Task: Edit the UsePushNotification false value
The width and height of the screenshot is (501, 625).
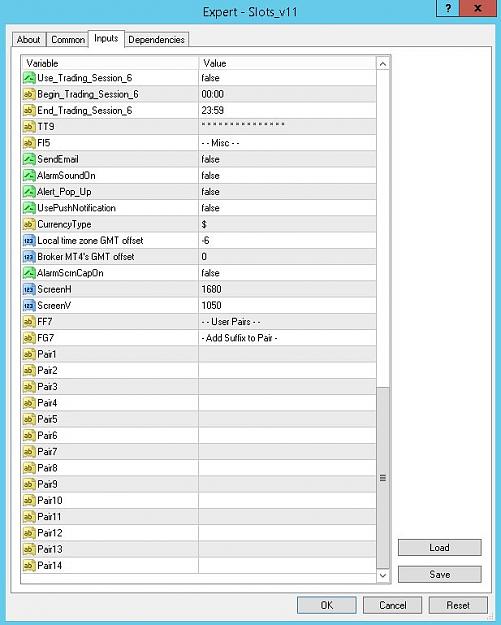Action: click(x=287, y=208)
